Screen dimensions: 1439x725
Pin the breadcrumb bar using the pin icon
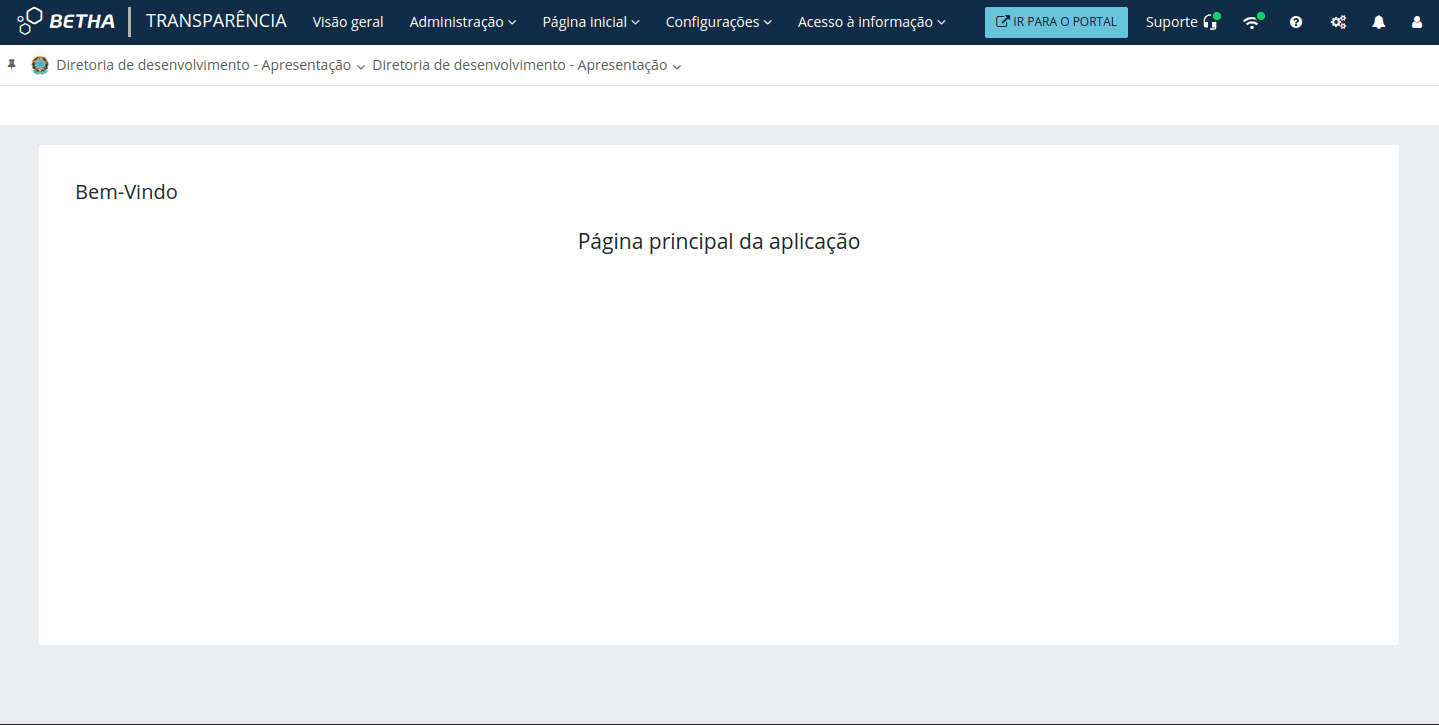click(x=12, y=64)
